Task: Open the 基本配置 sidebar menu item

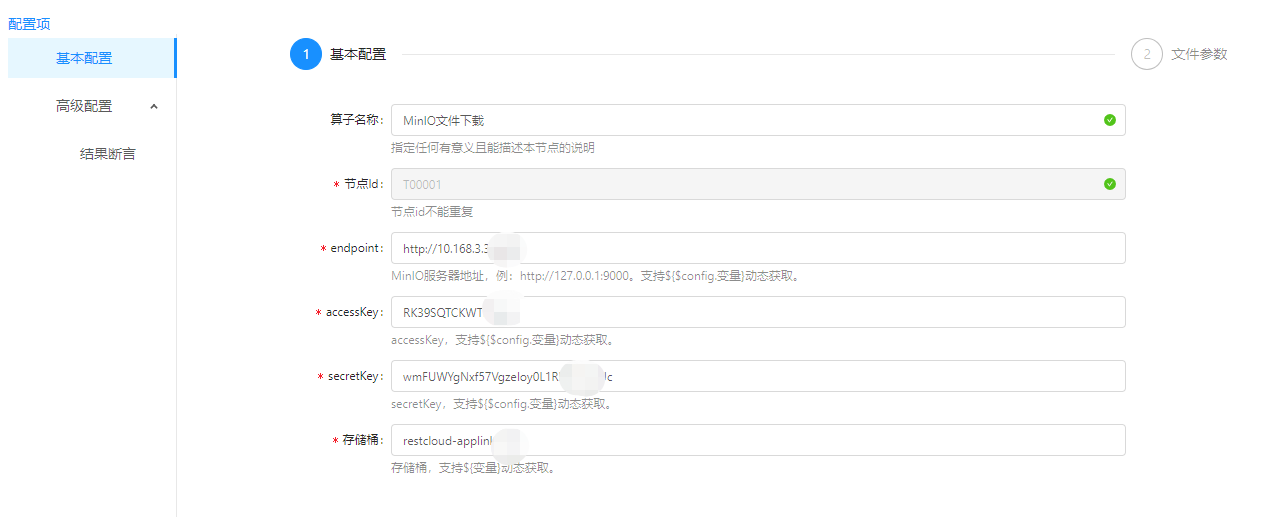Action: tap(84, 58)
